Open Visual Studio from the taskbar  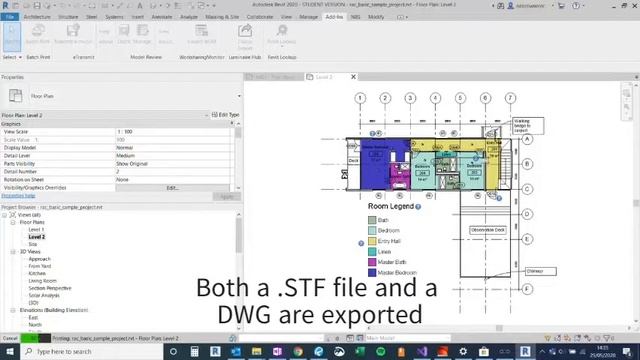click(x=422, y=351)
